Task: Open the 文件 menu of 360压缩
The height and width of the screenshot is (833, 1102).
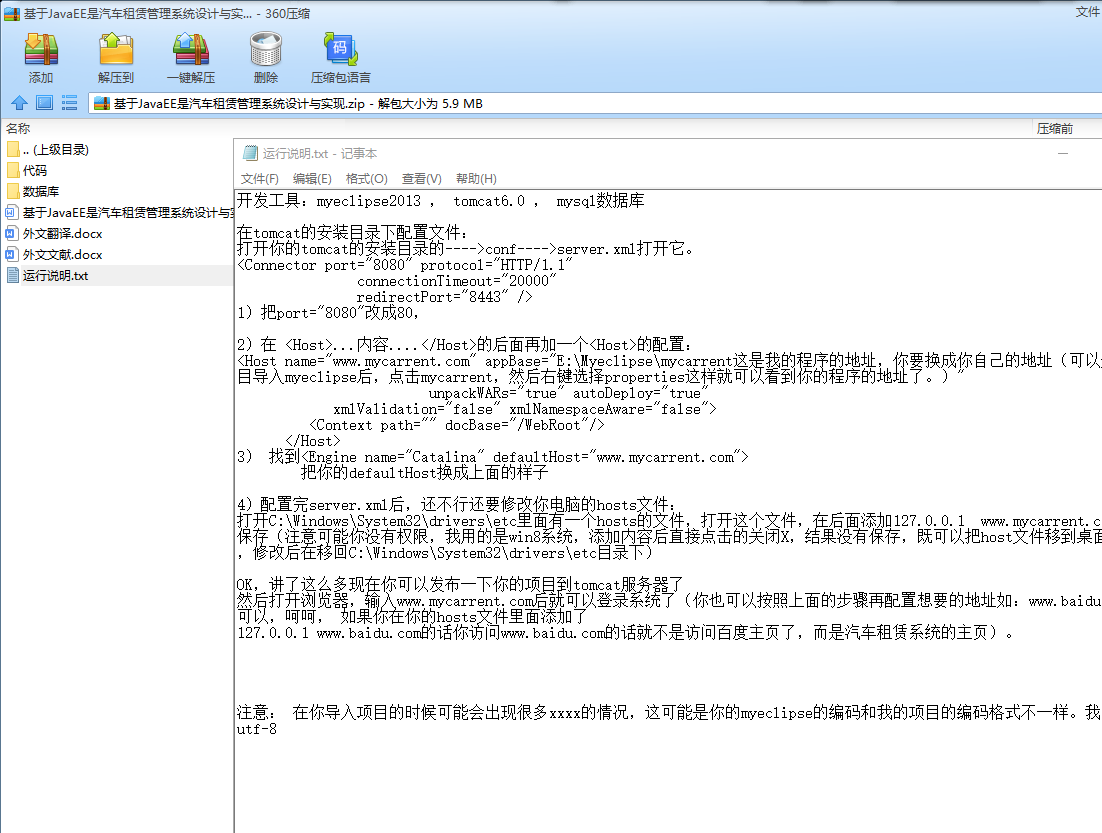Action: (x=1087, y=12)
